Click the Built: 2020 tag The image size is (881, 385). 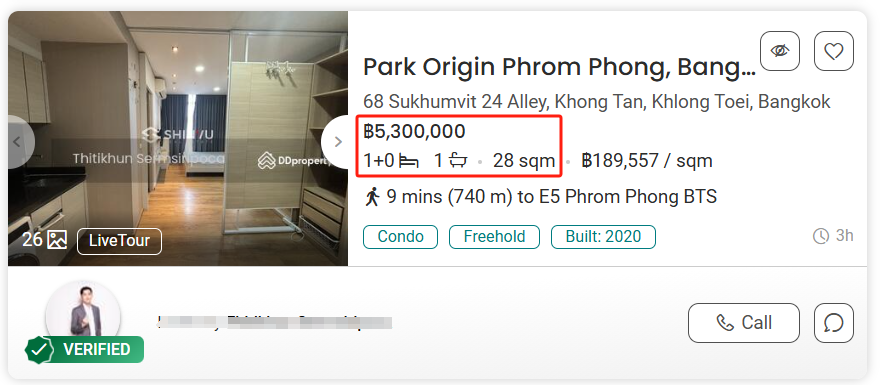pyautogui.click(x=603, y=237)
